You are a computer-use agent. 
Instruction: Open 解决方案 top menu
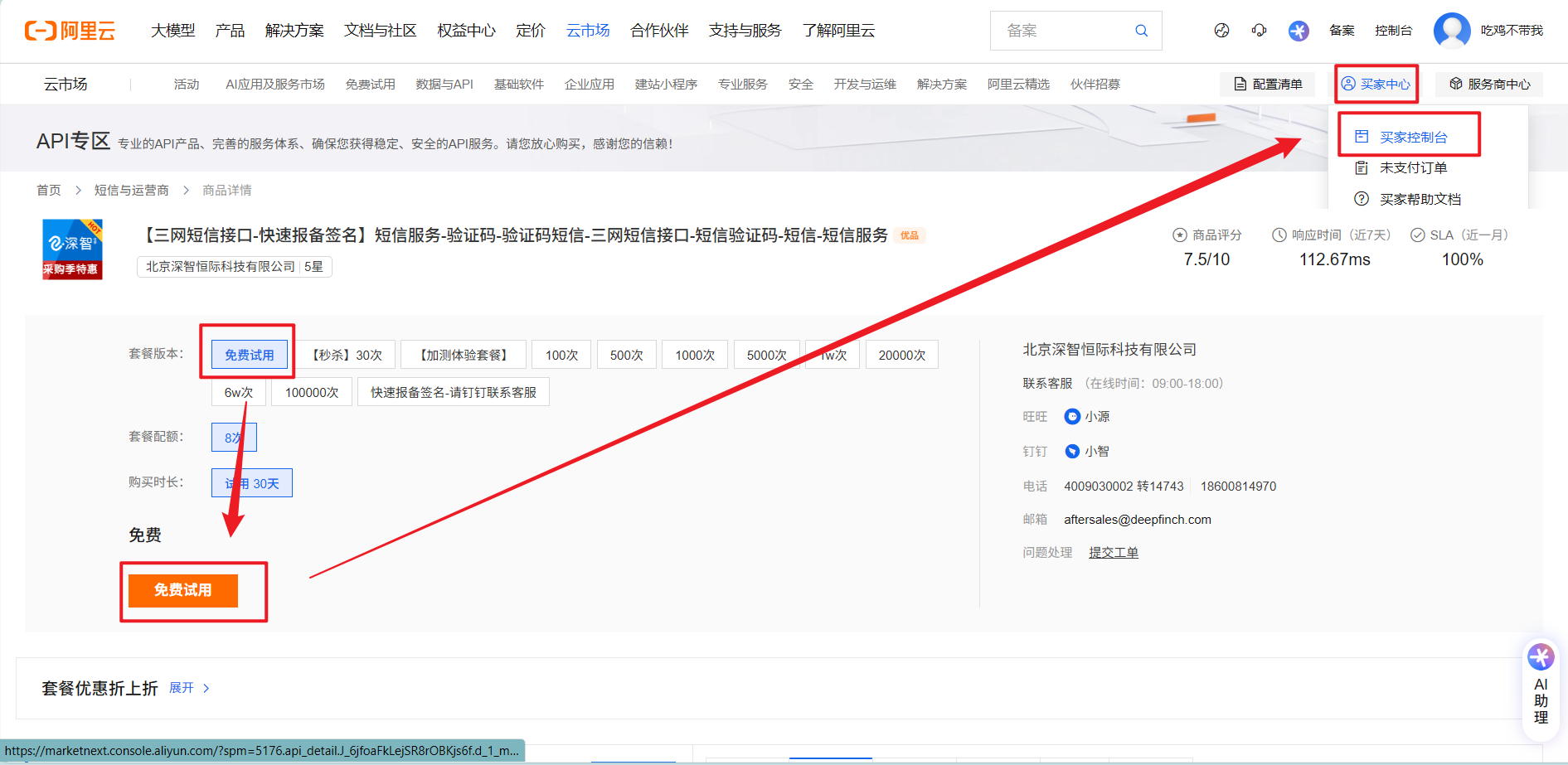point(294,31)
